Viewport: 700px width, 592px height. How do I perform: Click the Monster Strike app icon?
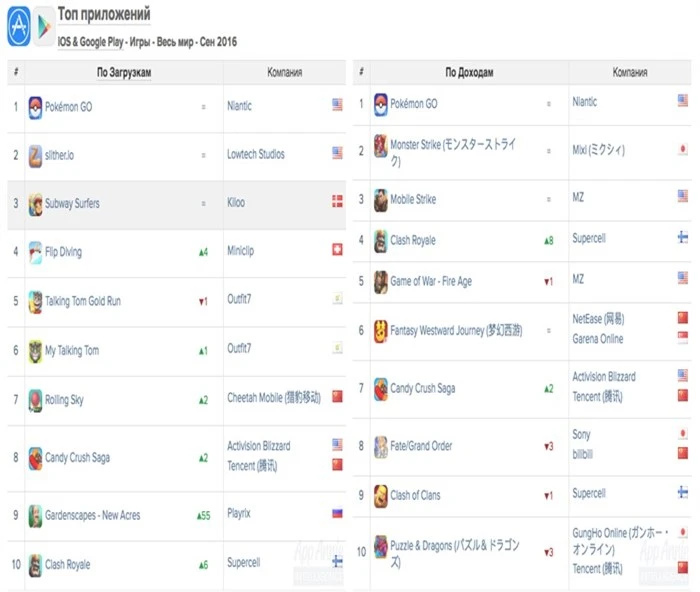coord(381,146)
